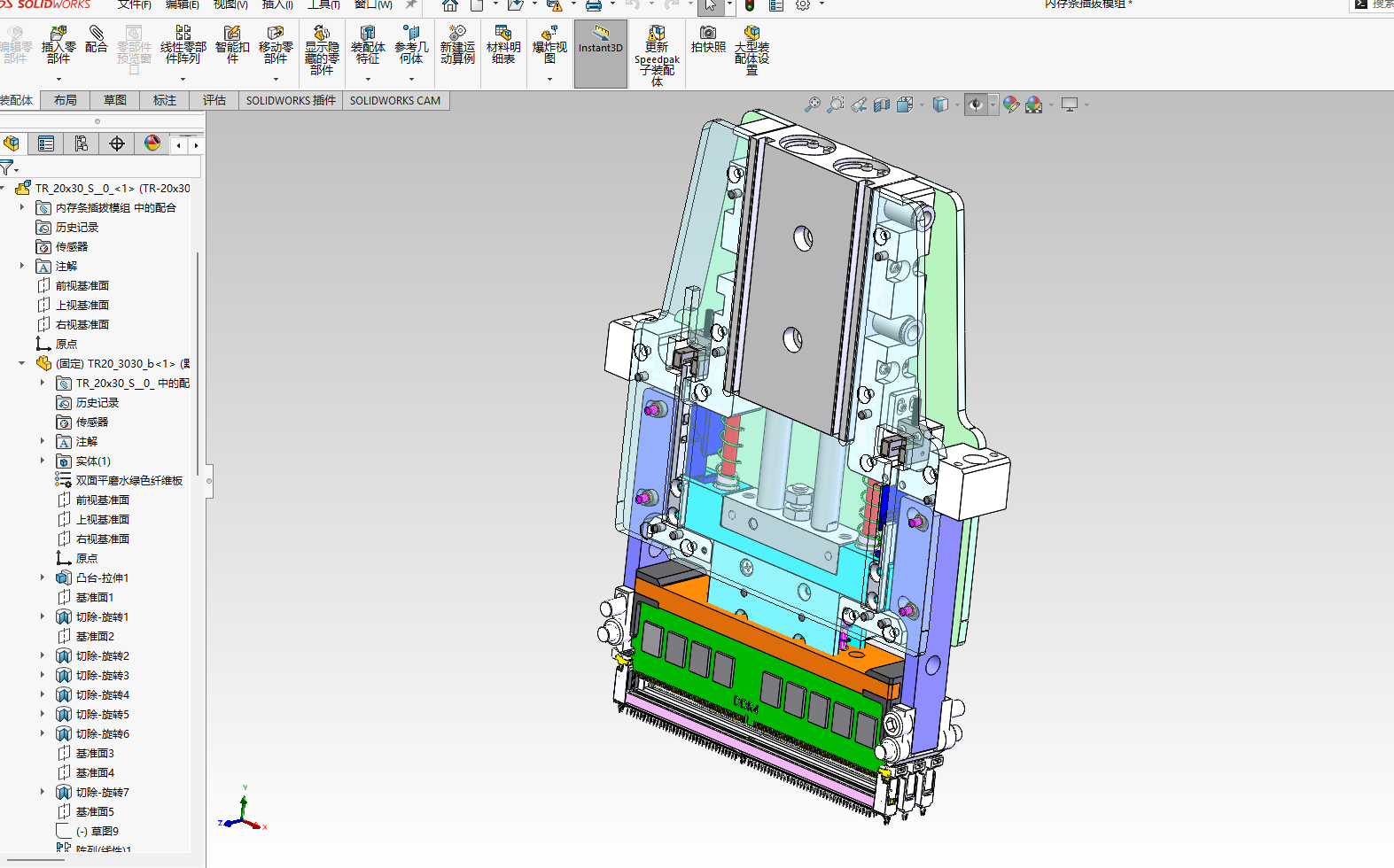Switch to the ConfigurationManager tab

click(x=82, y=143)
